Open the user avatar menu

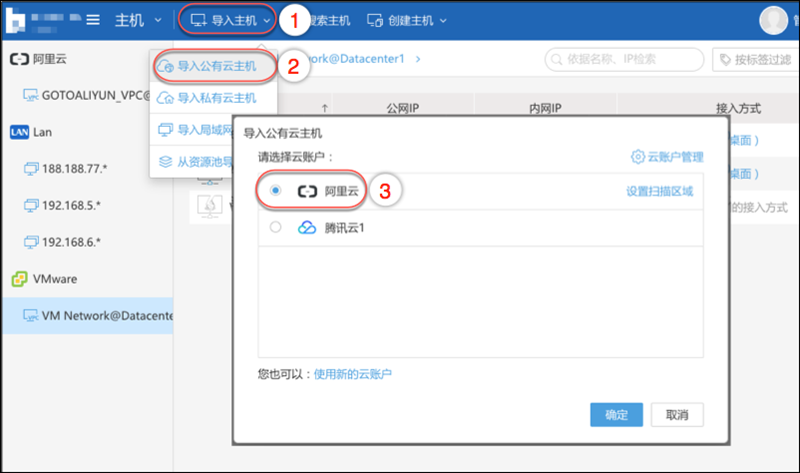coord(773,20)
